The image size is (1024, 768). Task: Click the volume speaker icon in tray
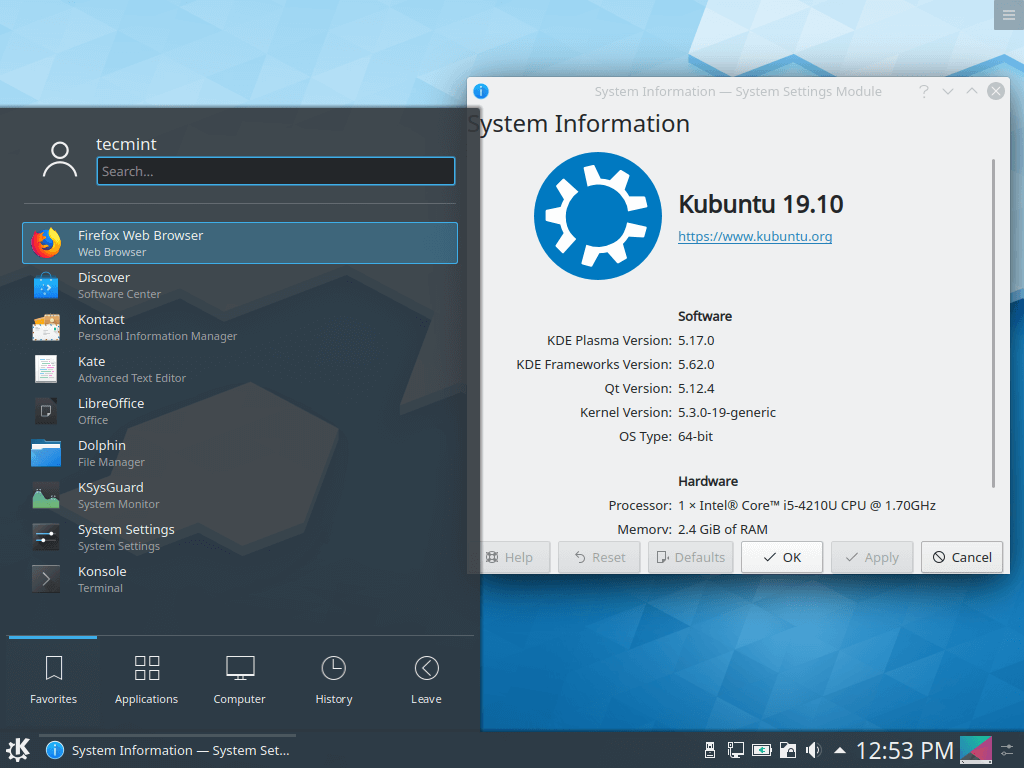(x=814, y=750)
